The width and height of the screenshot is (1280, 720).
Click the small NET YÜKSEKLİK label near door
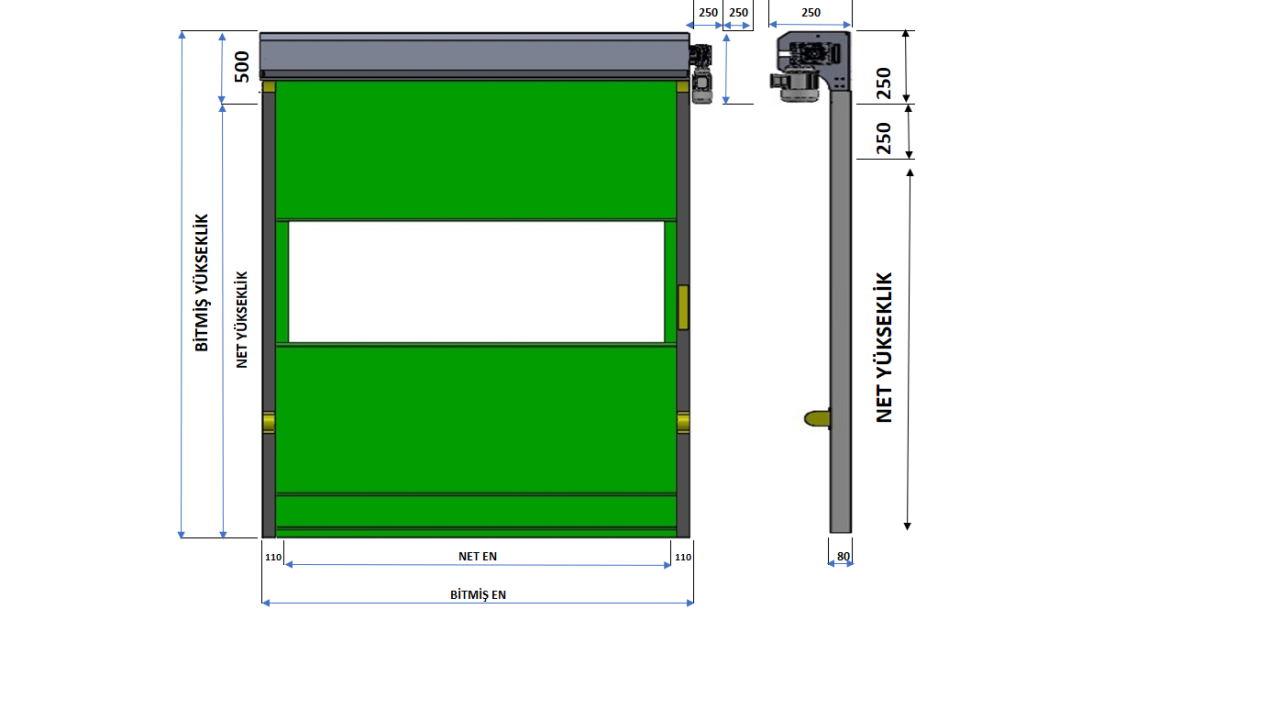pos(242,320)
